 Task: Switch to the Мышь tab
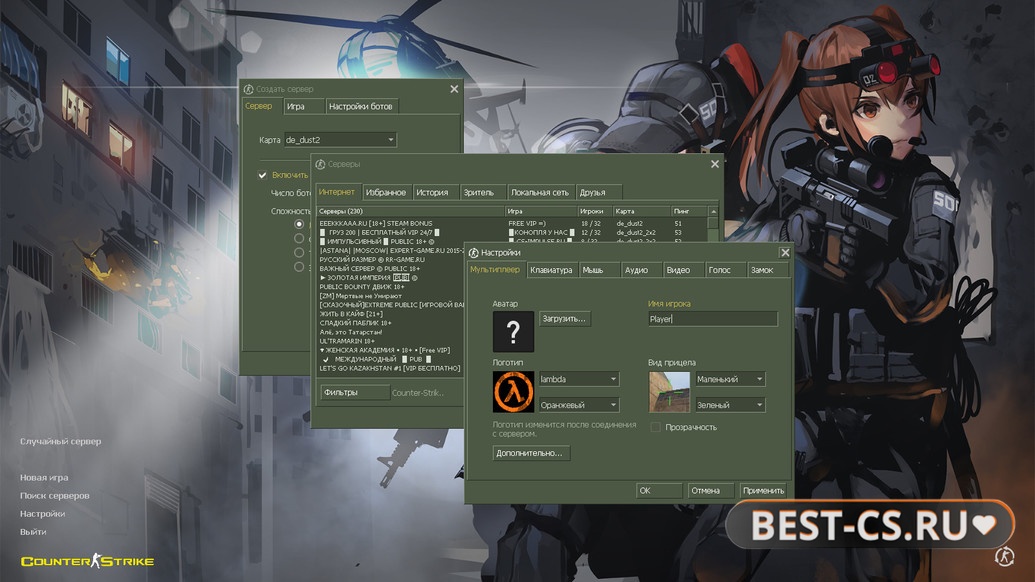(x=599, y=270)
